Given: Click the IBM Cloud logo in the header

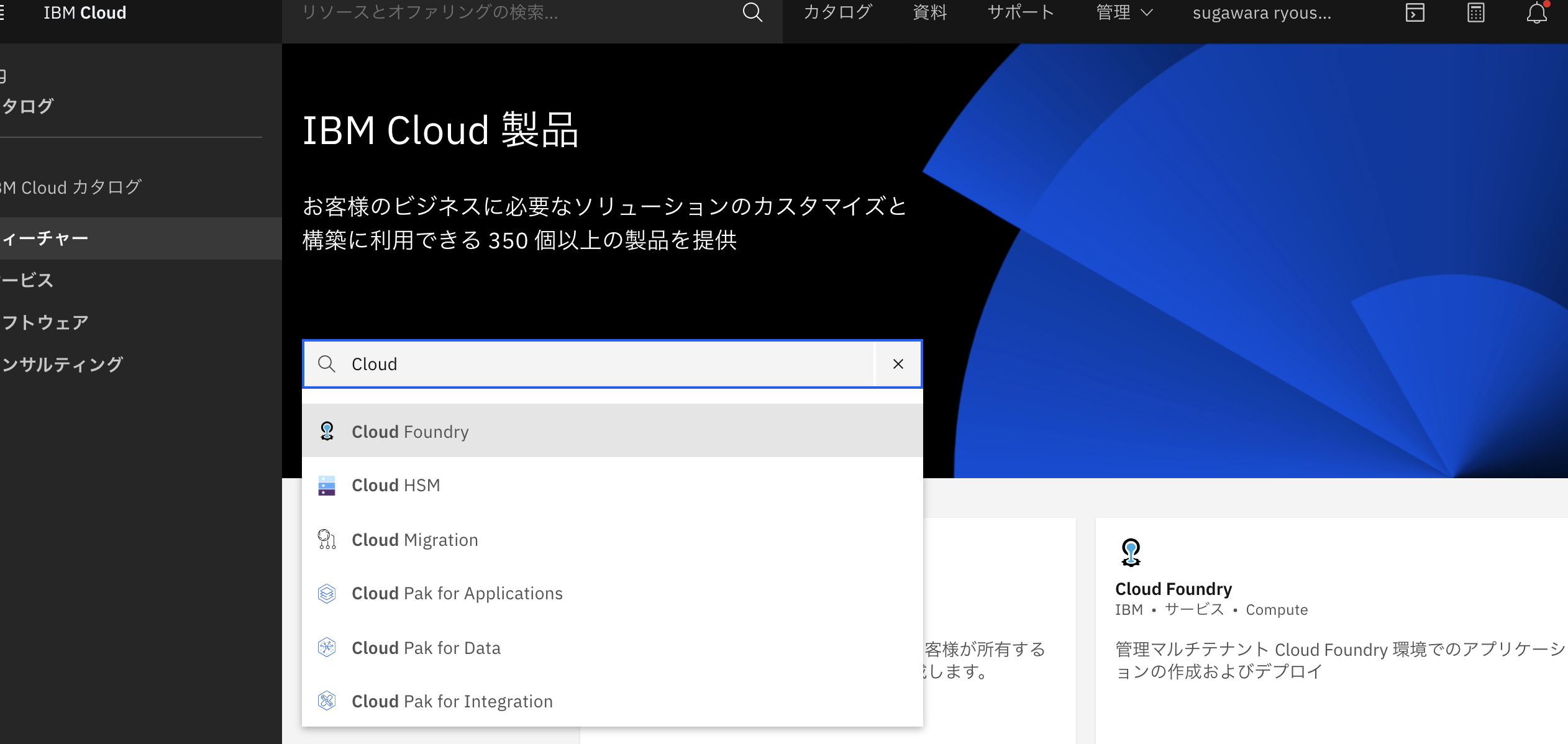Looking at the screenshot, I should tap(84, 12).
